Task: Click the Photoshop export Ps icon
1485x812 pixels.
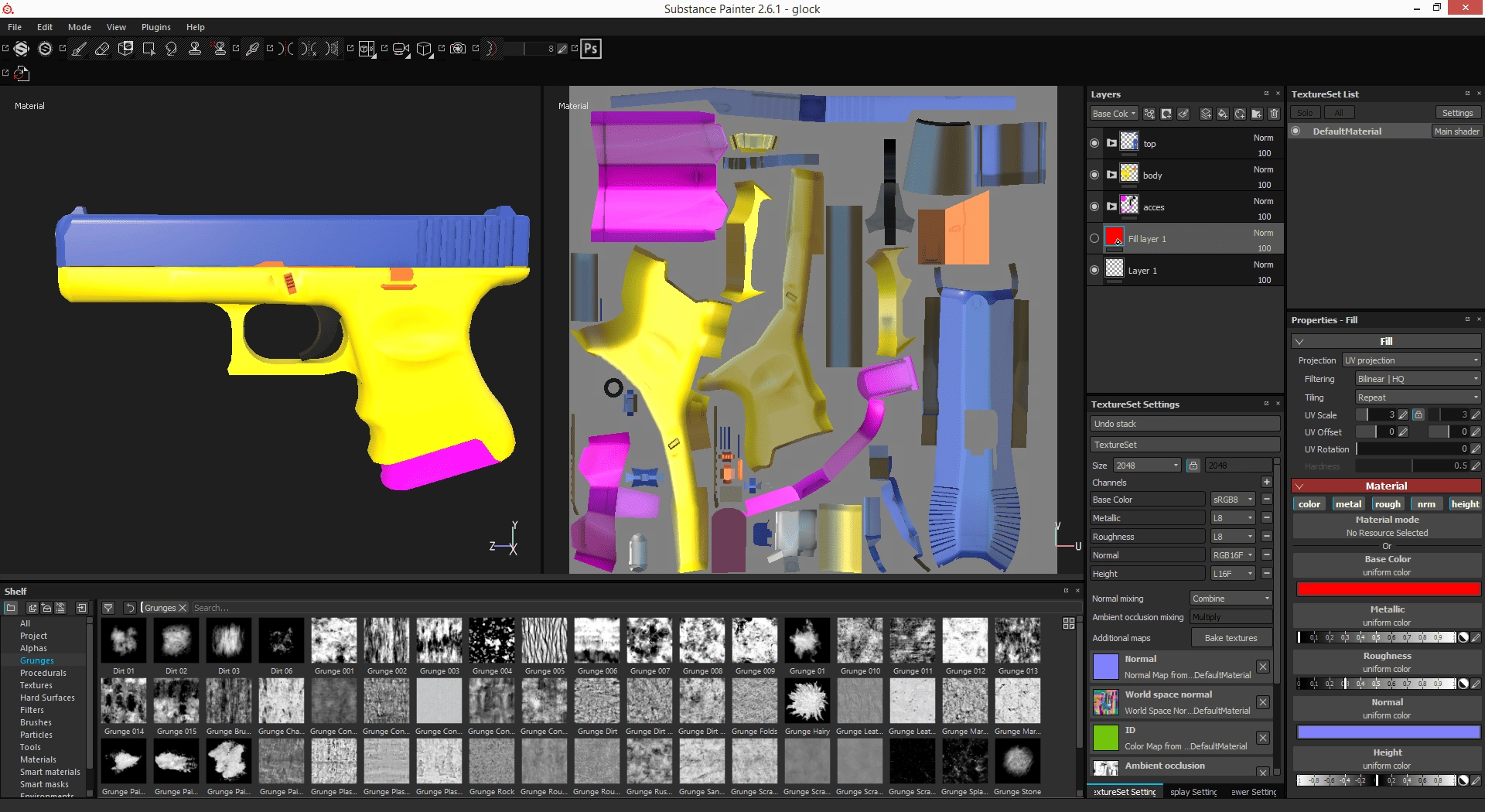Action: click(x=591, y=49)
